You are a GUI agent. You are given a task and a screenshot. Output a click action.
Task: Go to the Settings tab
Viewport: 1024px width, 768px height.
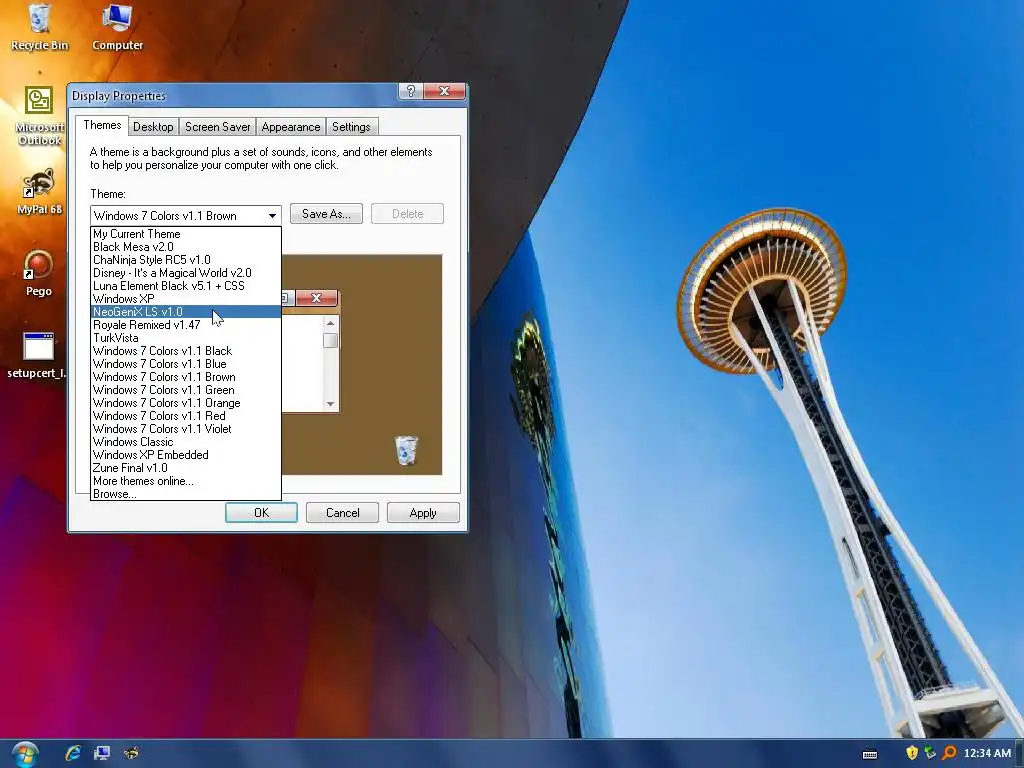pyautogui.click(x=351, y=127)
